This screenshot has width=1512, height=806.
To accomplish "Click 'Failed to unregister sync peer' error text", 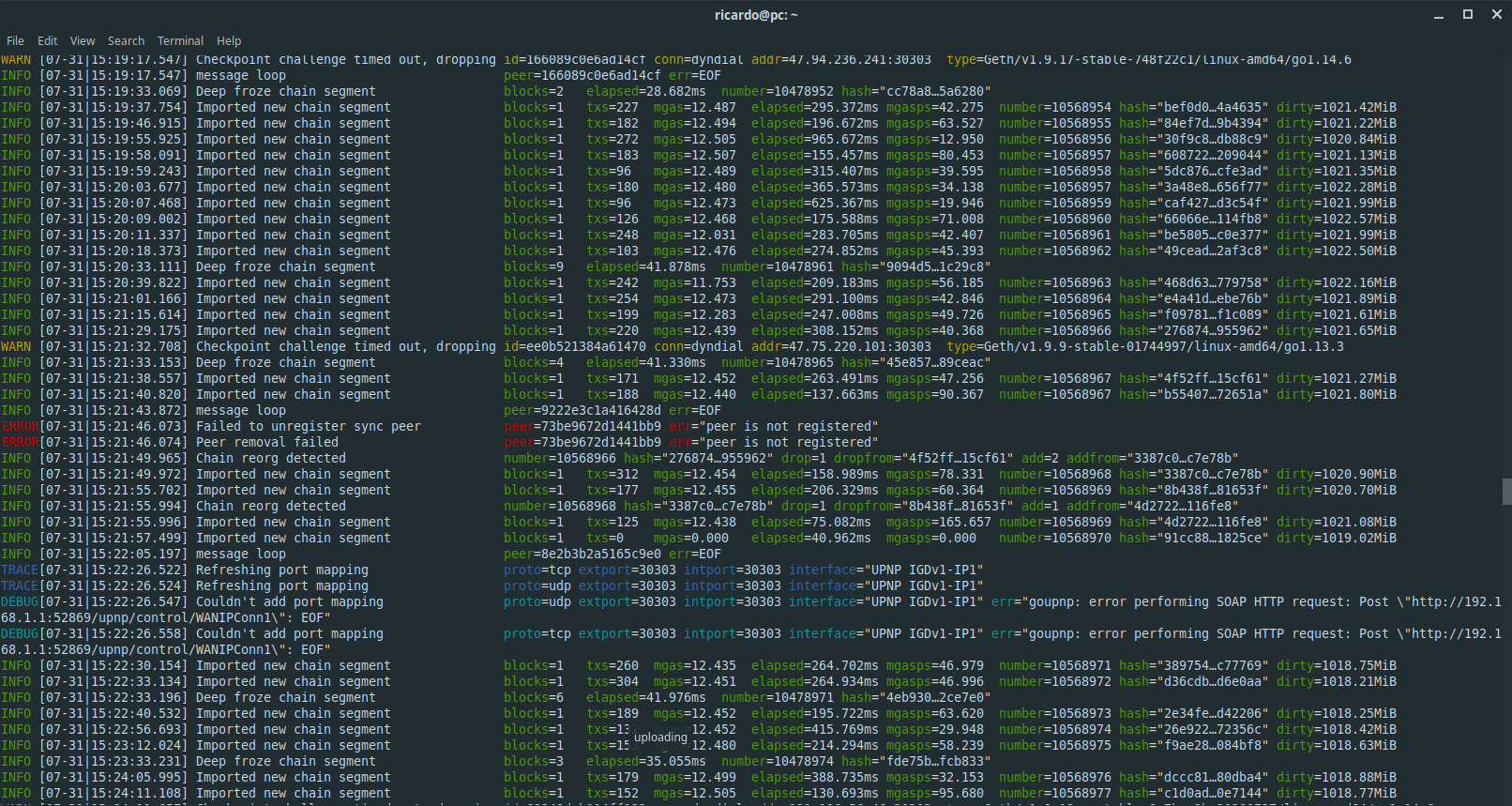I will [309, 426].
